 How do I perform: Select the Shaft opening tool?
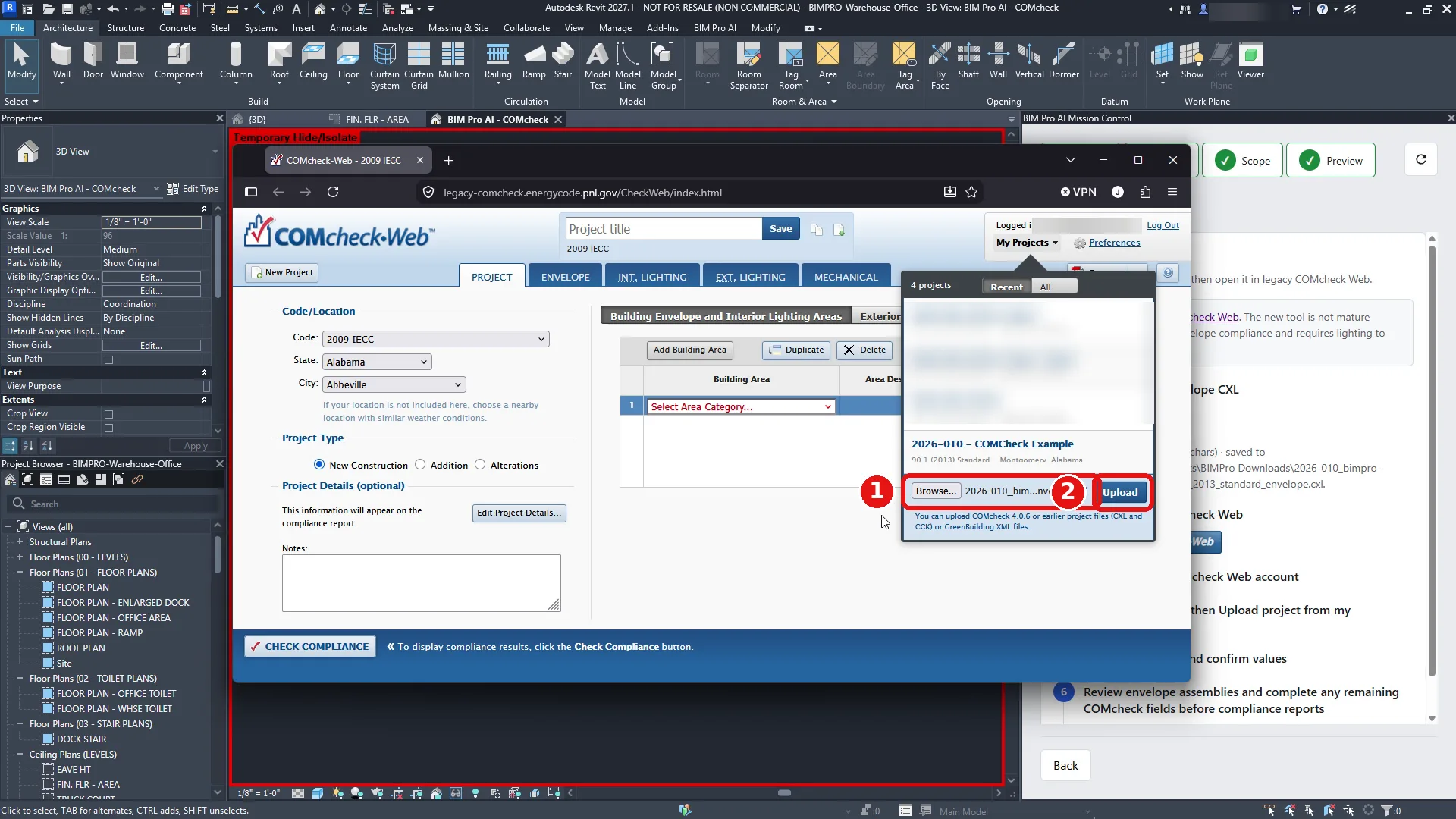click(968, 61)
